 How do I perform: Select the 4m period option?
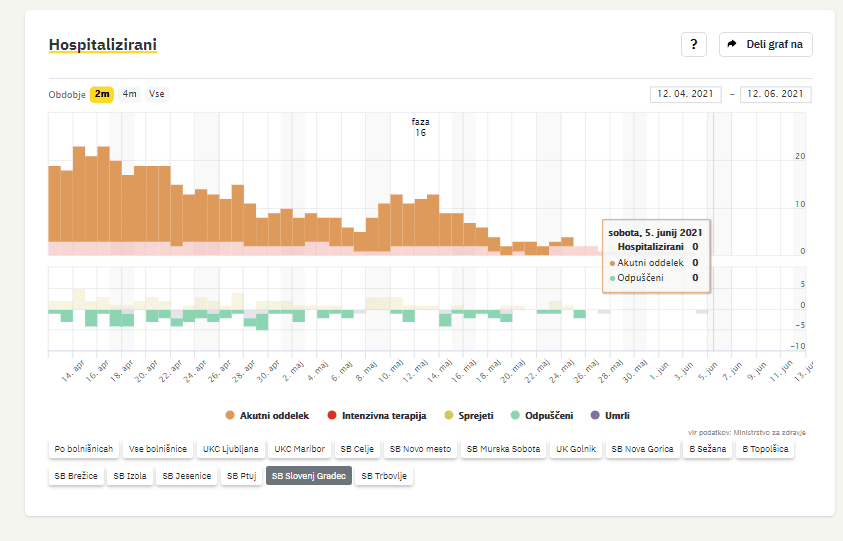point(130,94)
